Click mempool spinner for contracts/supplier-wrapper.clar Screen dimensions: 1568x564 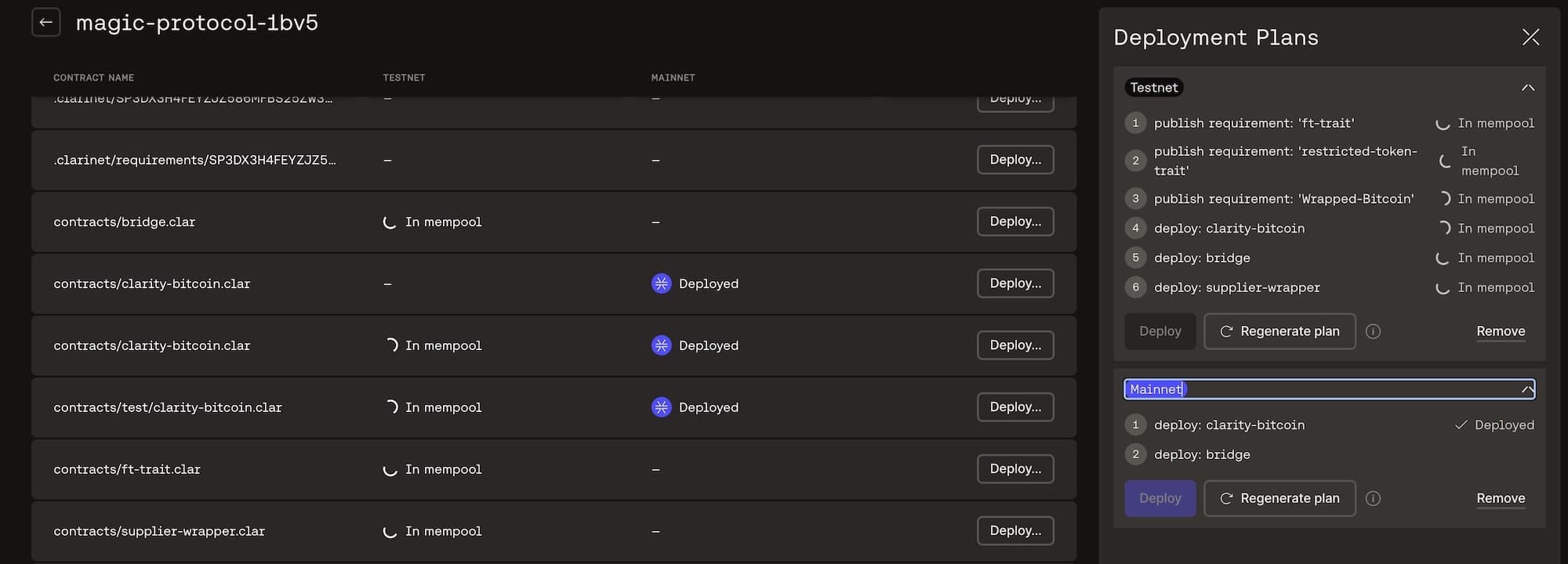point(390,532)
